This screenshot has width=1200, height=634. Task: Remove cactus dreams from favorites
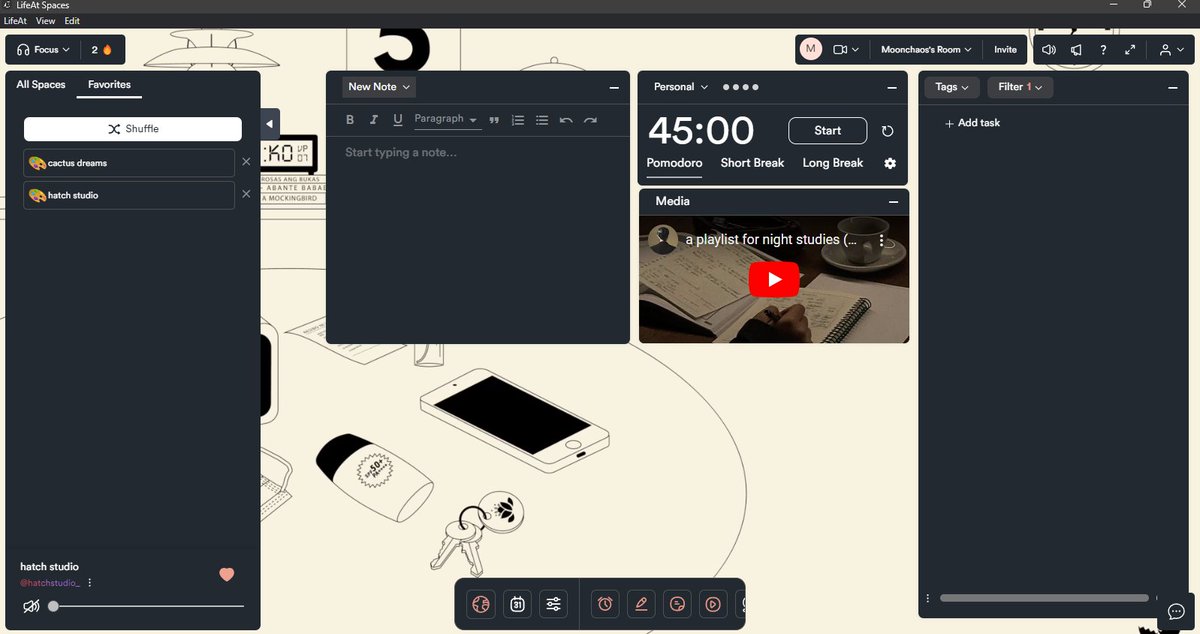tap(246, 162)
